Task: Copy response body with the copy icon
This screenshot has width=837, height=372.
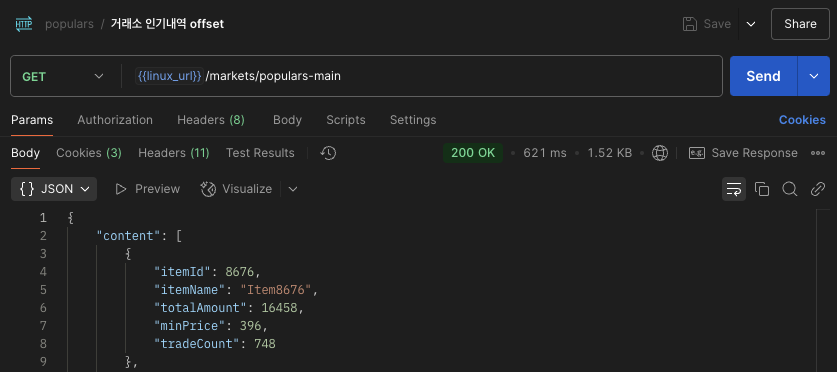Action: [x=762, y=189]
